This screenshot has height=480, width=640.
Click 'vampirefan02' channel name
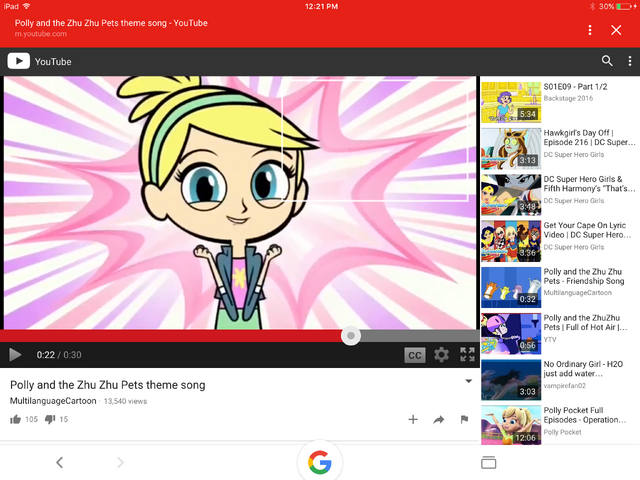click(564, 386)
